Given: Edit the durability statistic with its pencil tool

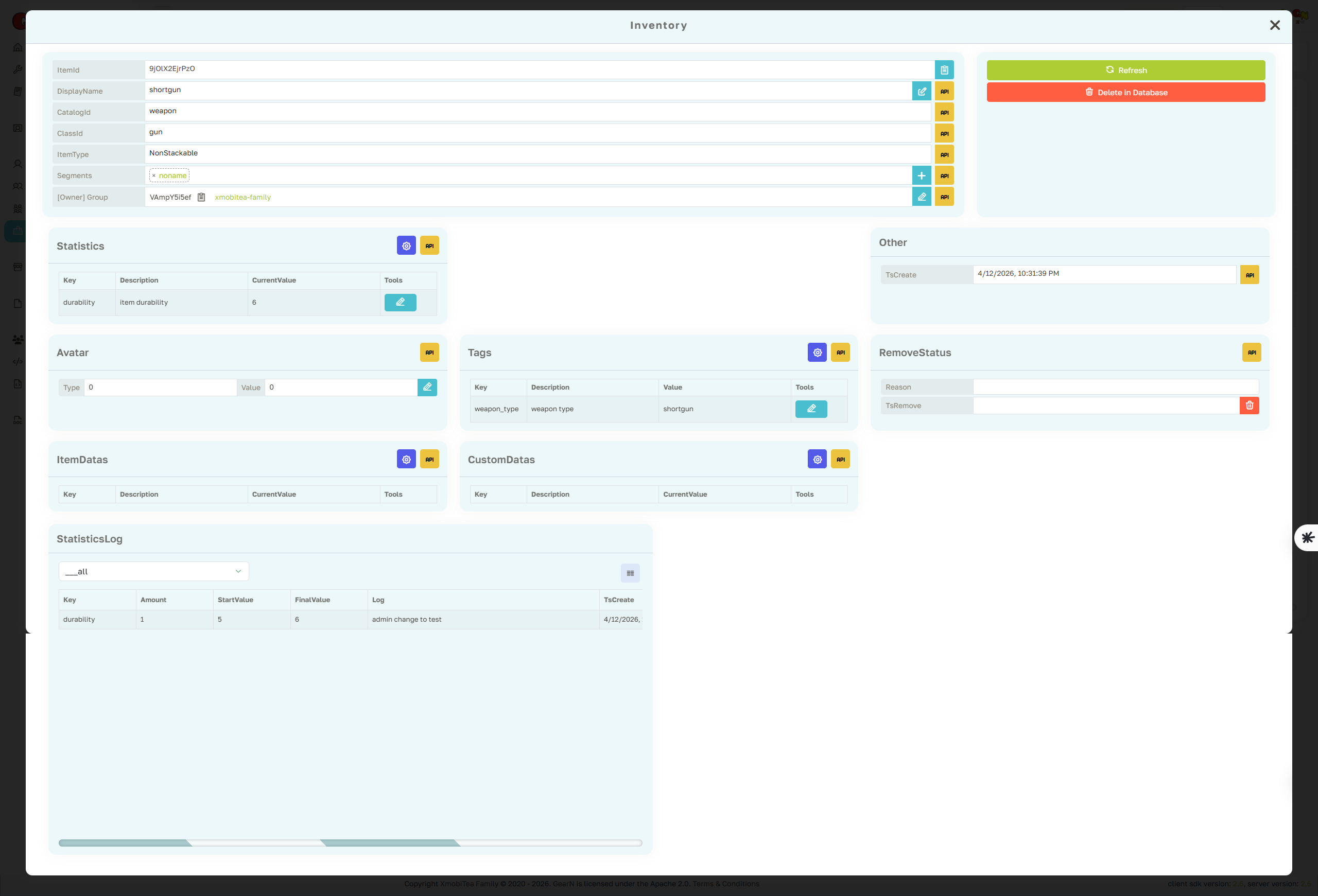Looking at the screenshot, I should [x=400, y=302].
